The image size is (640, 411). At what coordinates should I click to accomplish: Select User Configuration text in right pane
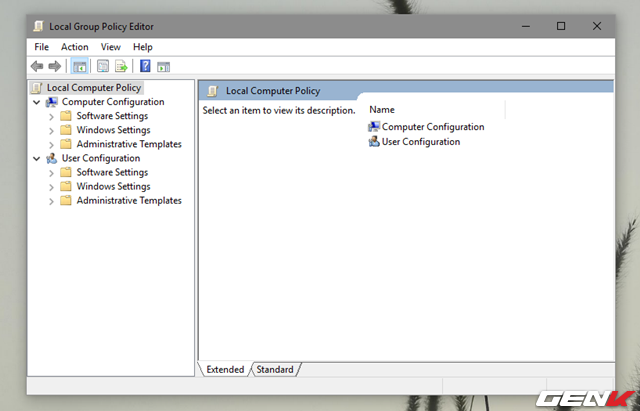(421, 142)
